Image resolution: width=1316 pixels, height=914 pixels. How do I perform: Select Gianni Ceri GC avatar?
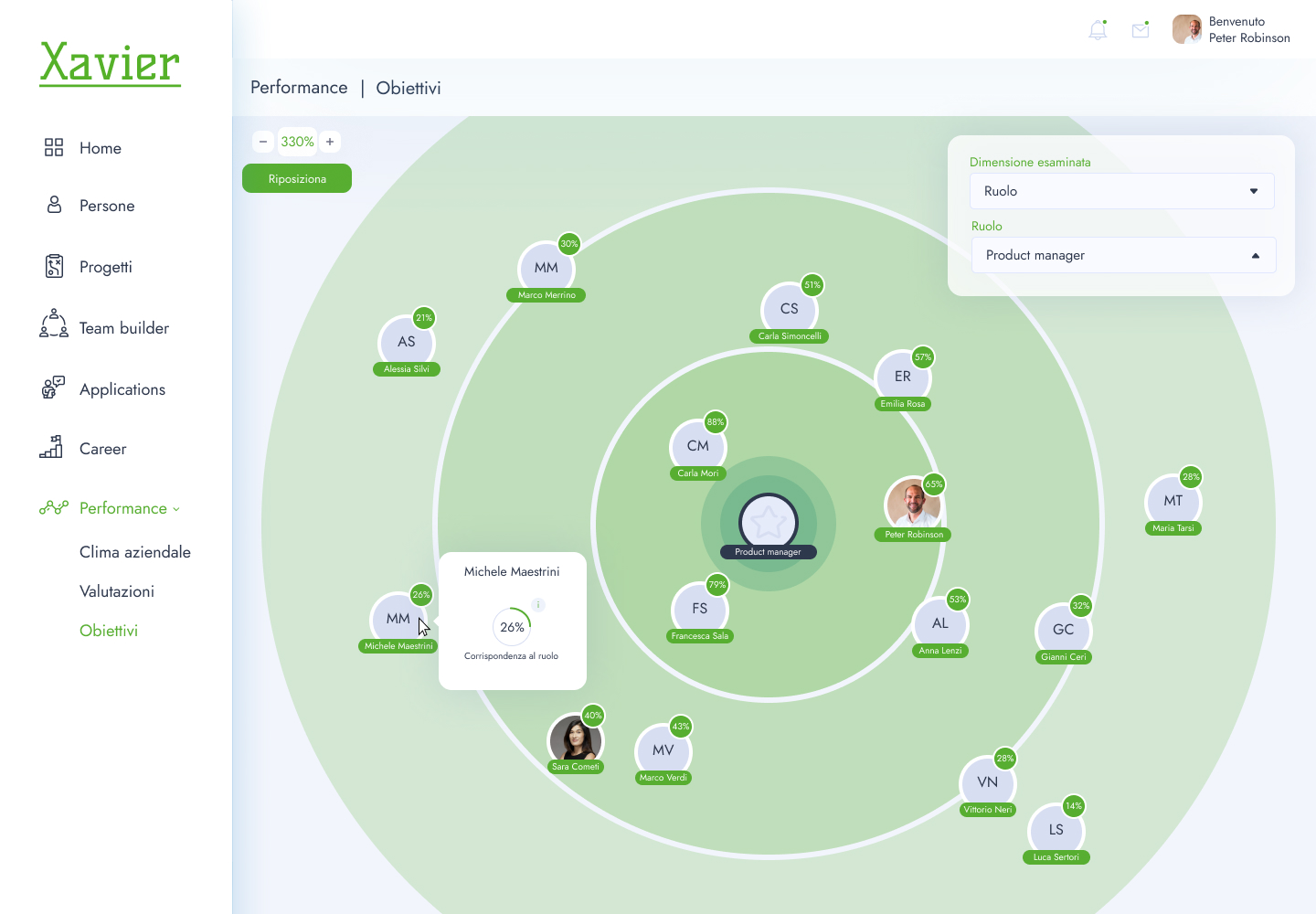(x=1064, y=630)
